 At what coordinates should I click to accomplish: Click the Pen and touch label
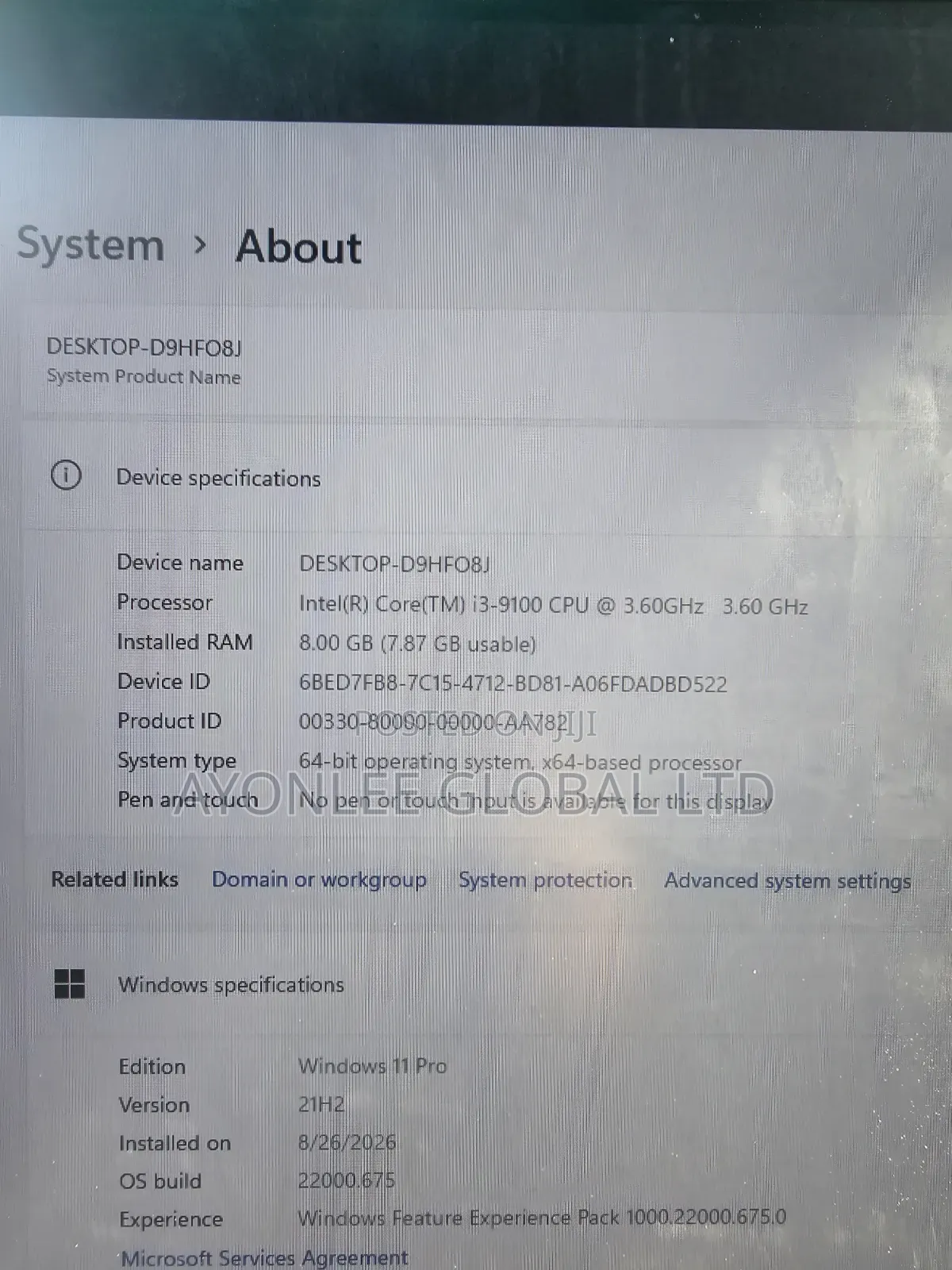click(188, 800)
